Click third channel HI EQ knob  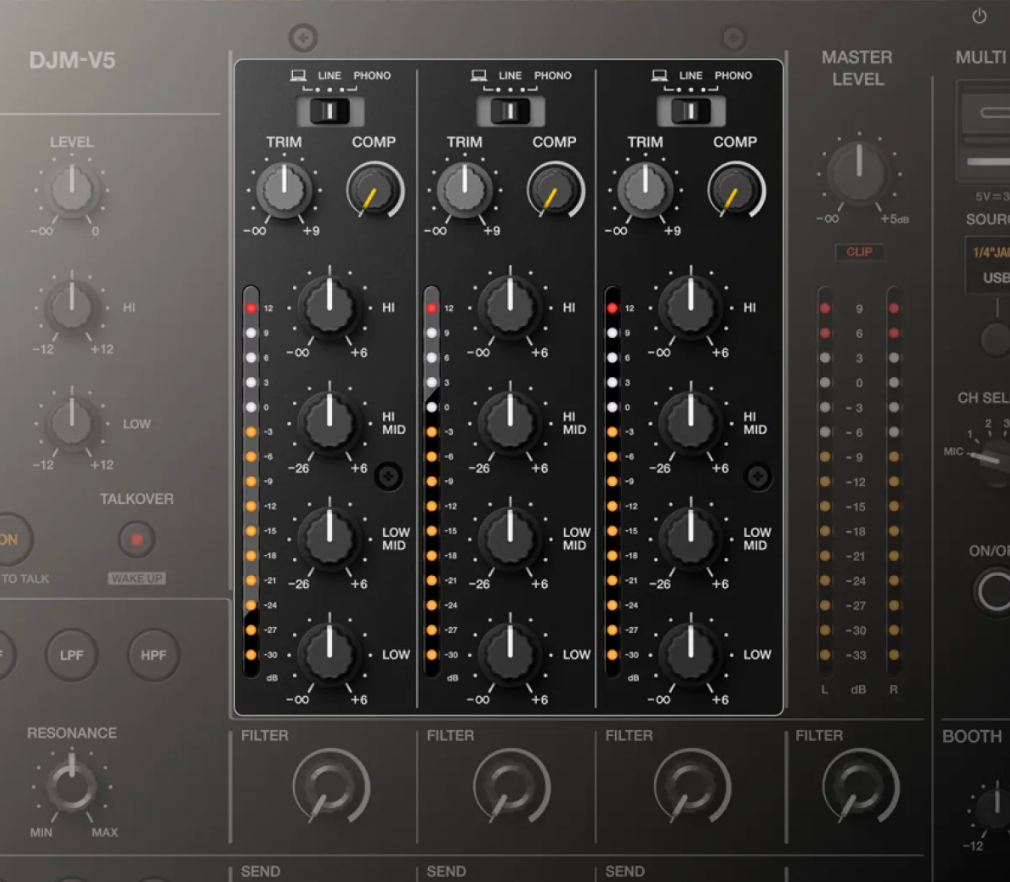[x=691, y=307]
